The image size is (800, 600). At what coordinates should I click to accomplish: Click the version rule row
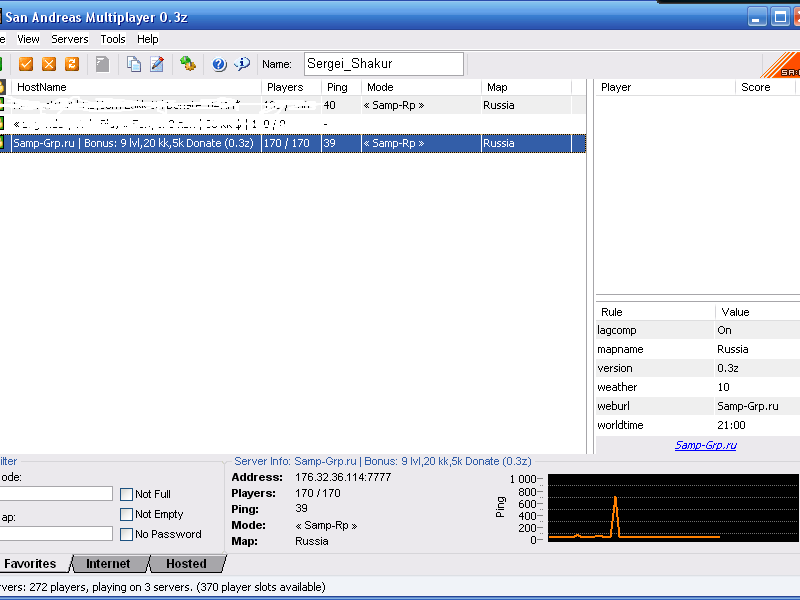point(698,368)
